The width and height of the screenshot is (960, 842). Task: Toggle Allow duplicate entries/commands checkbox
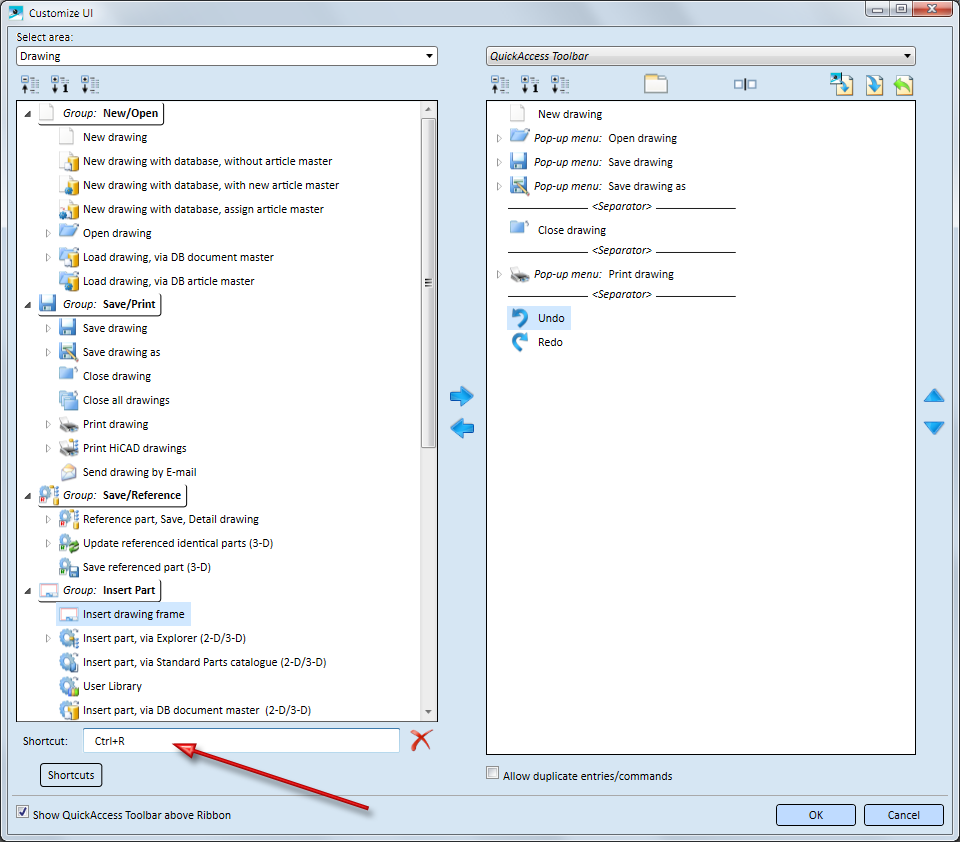tap(492, 773)
